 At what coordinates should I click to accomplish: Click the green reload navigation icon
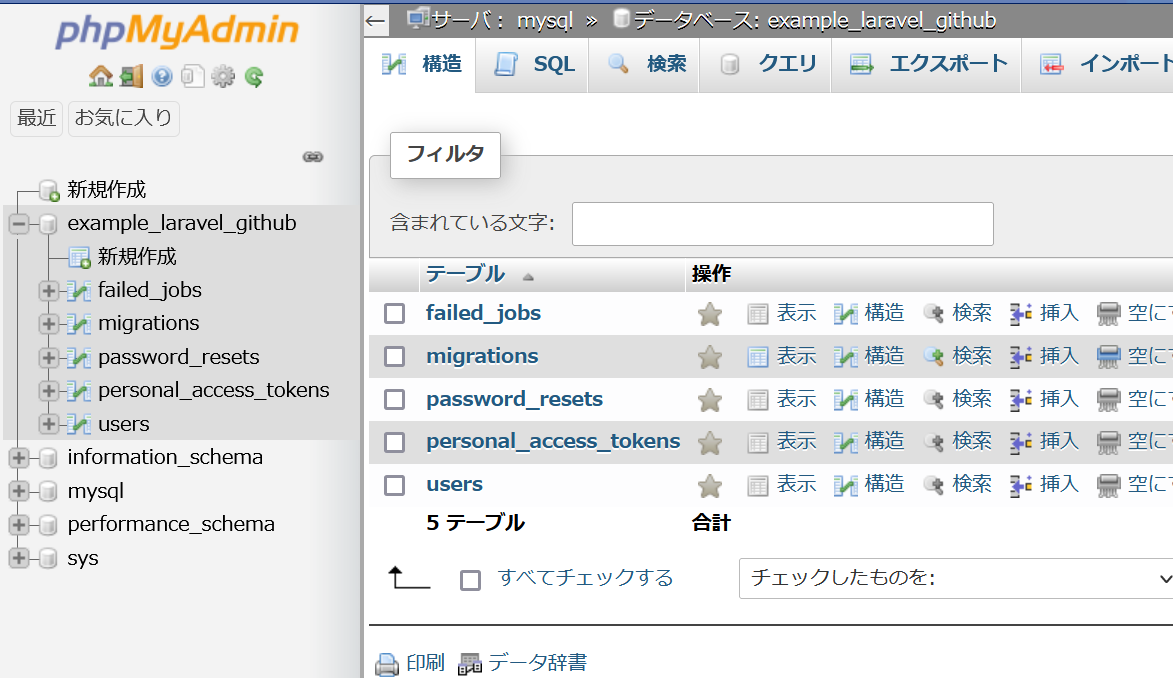254,76
